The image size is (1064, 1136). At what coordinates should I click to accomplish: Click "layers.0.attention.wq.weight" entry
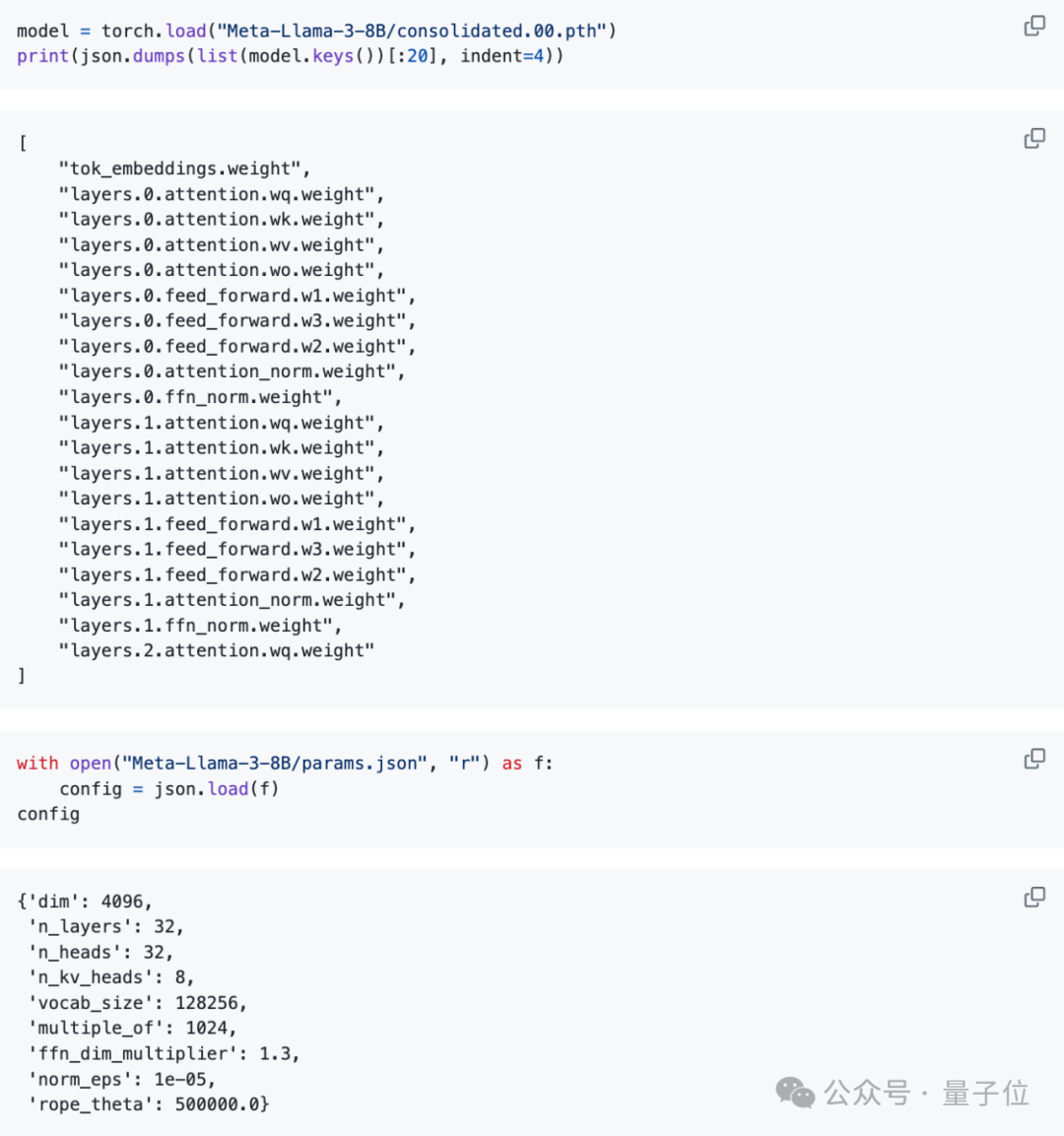click(x=222, y=194)
